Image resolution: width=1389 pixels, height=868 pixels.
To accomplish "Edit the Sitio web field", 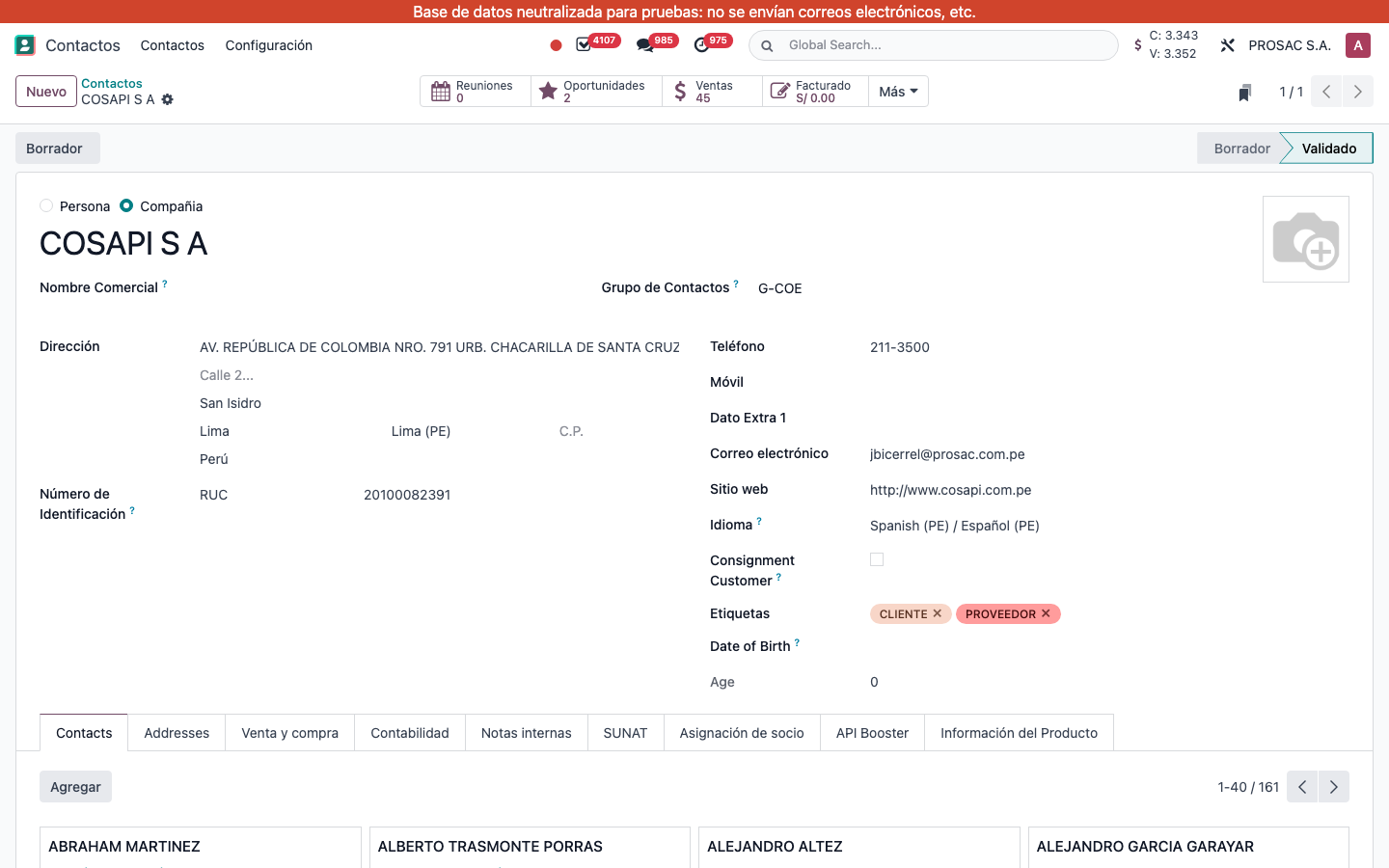I will [1109, 490].
